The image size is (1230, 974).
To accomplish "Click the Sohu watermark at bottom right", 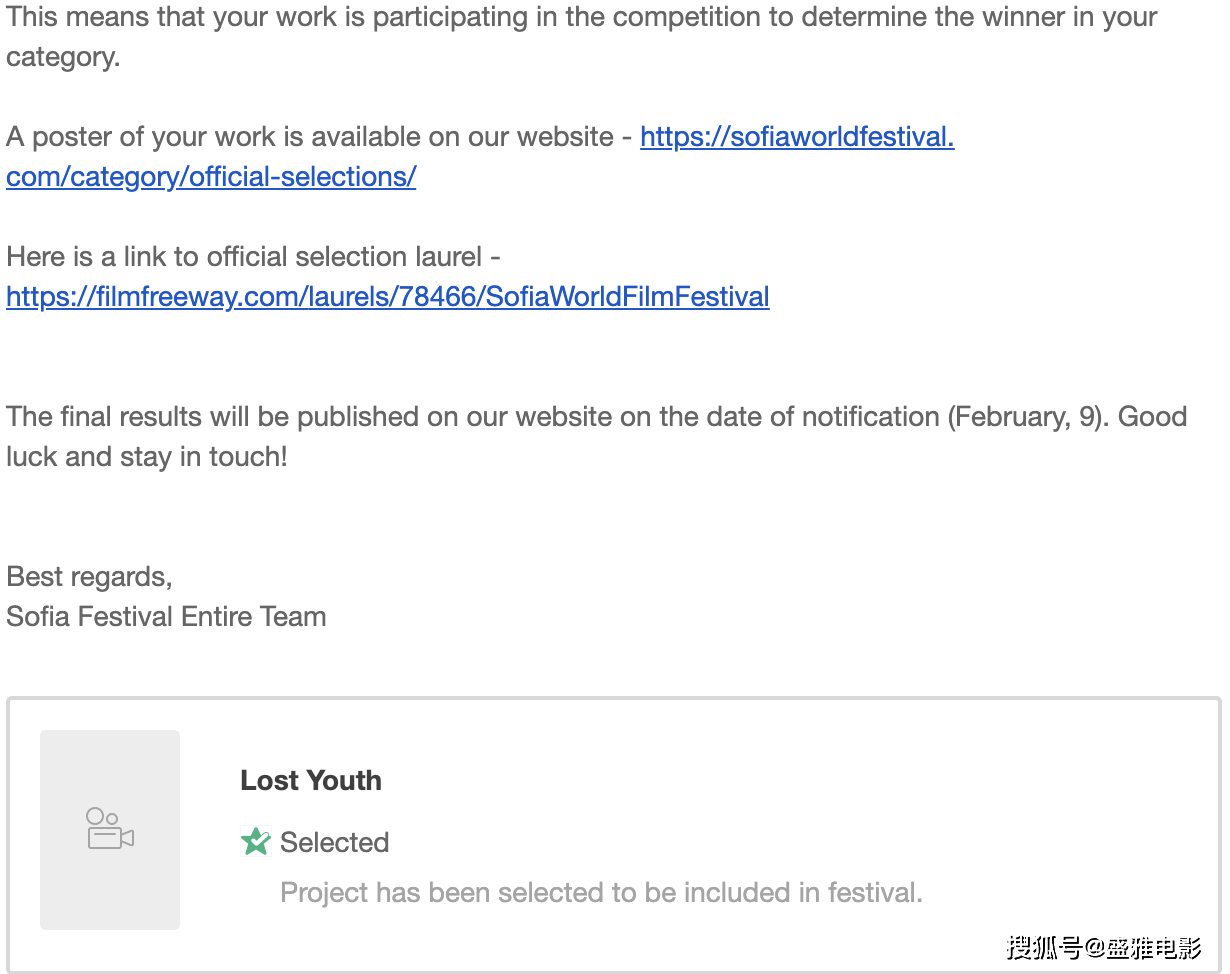I will (1103, 946).
